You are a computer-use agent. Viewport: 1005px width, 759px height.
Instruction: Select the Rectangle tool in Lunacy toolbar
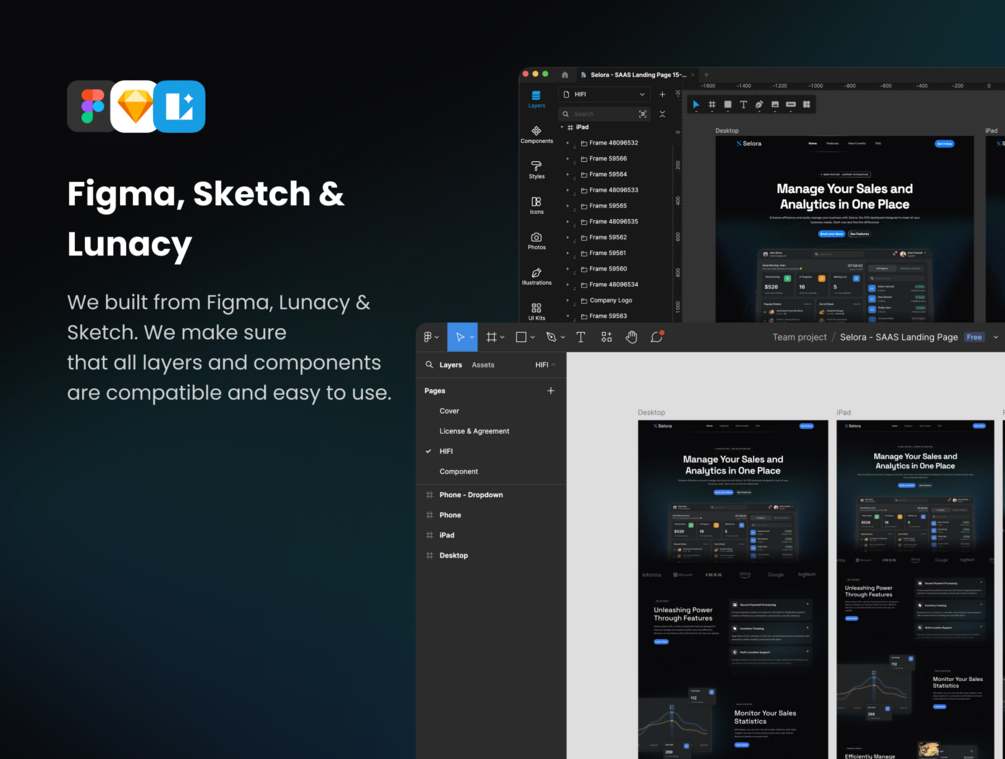727,104
